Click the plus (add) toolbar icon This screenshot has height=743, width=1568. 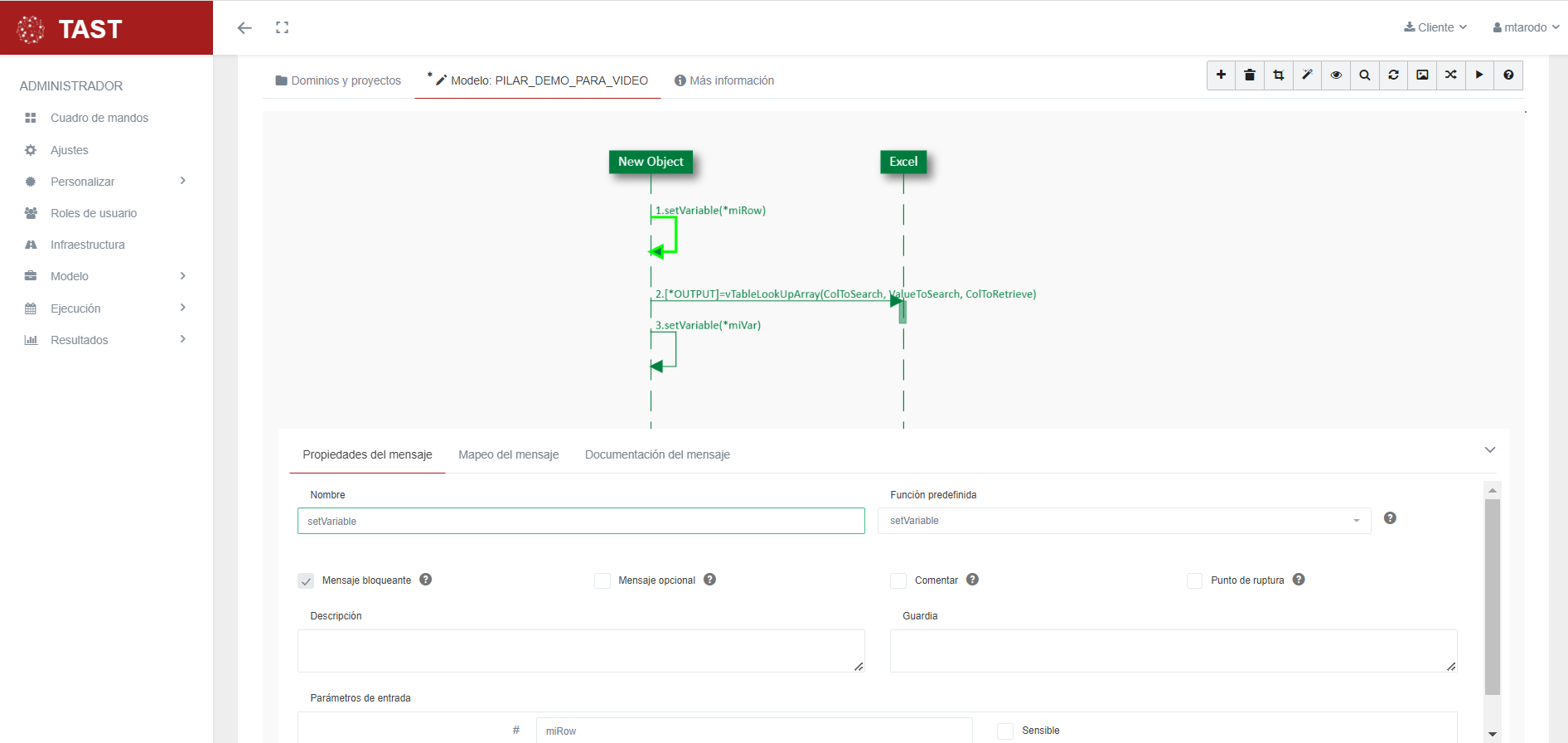[1221, 75]
